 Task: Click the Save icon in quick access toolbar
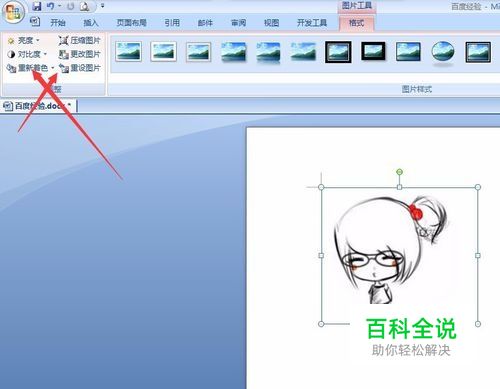[37, 6]
